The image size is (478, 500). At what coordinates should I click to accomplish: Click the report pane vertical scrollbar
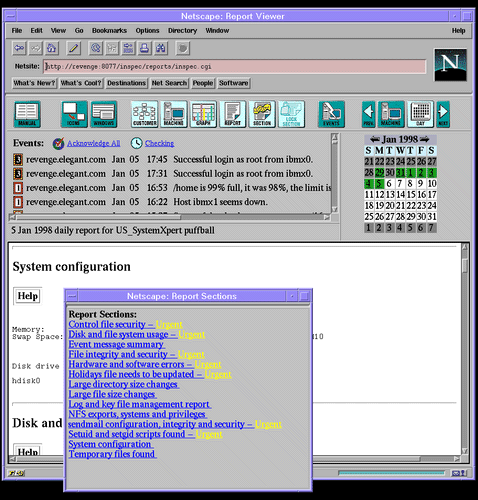(465, 349)
